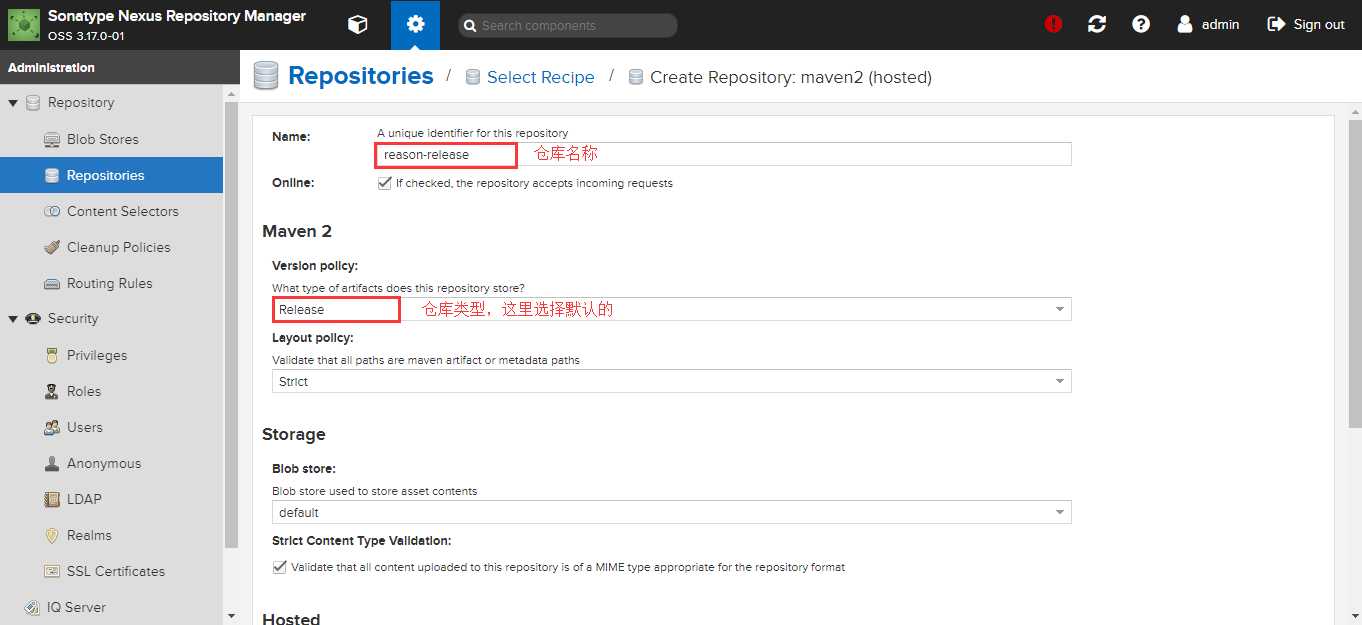Collapse the Repository tree node
The image size is (1362, 625).
[13, 103]
